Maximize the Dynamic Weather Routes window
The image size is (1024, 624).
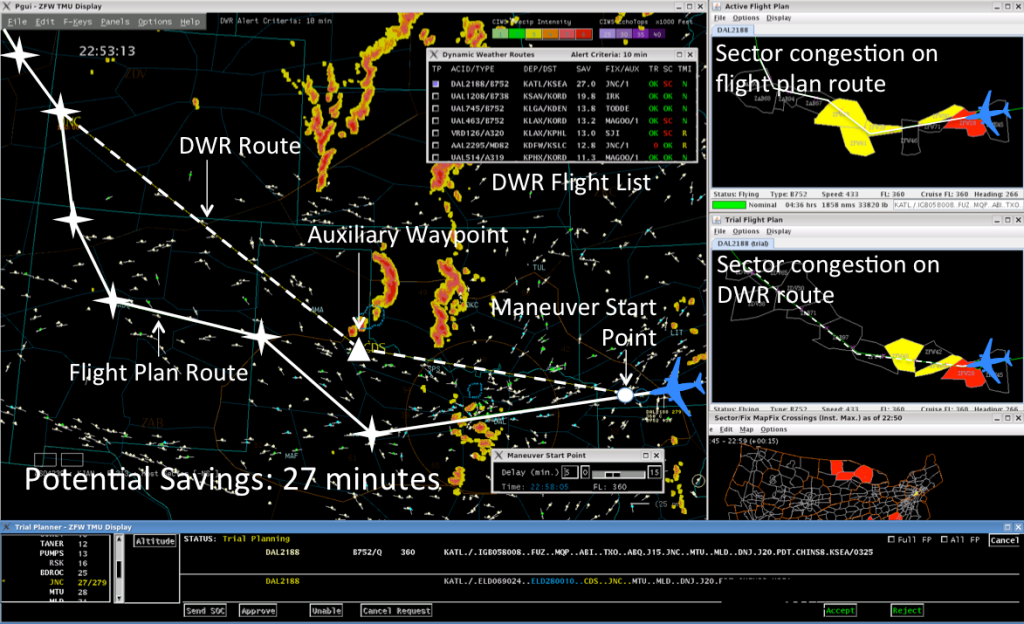679,55
